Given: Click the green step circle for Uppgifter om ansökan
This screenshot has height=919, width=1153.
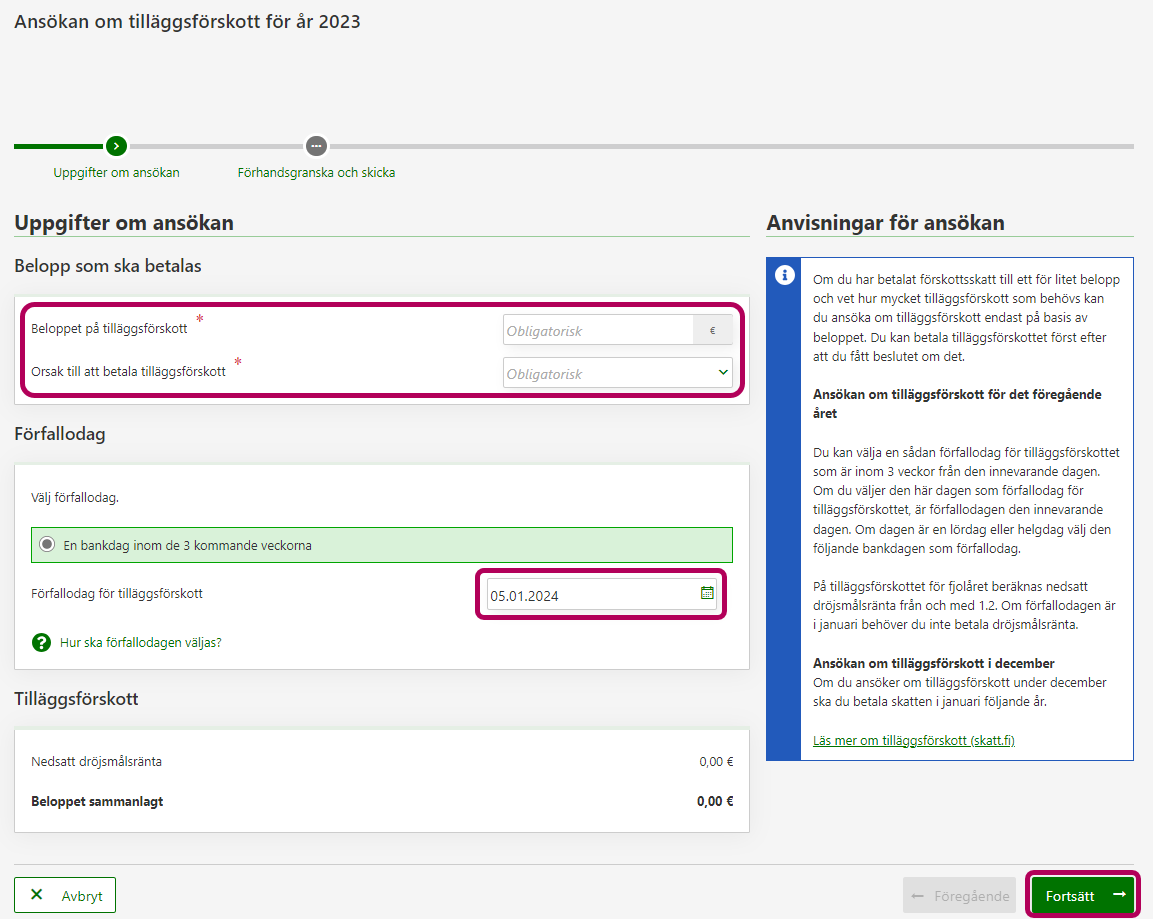Looking at the screenshot, I should coord(116,146).
